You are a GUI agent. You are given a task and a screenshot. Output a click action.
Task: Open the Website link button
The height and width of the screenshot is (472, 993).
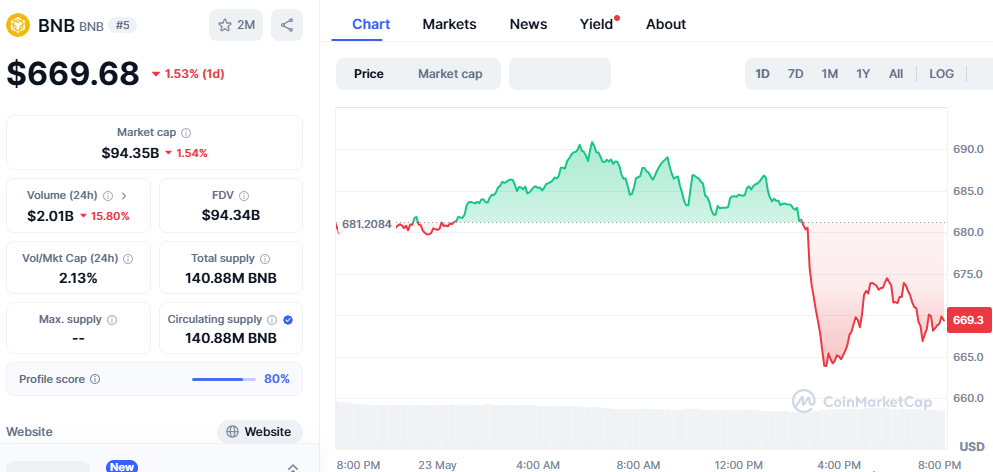(260, 432)
